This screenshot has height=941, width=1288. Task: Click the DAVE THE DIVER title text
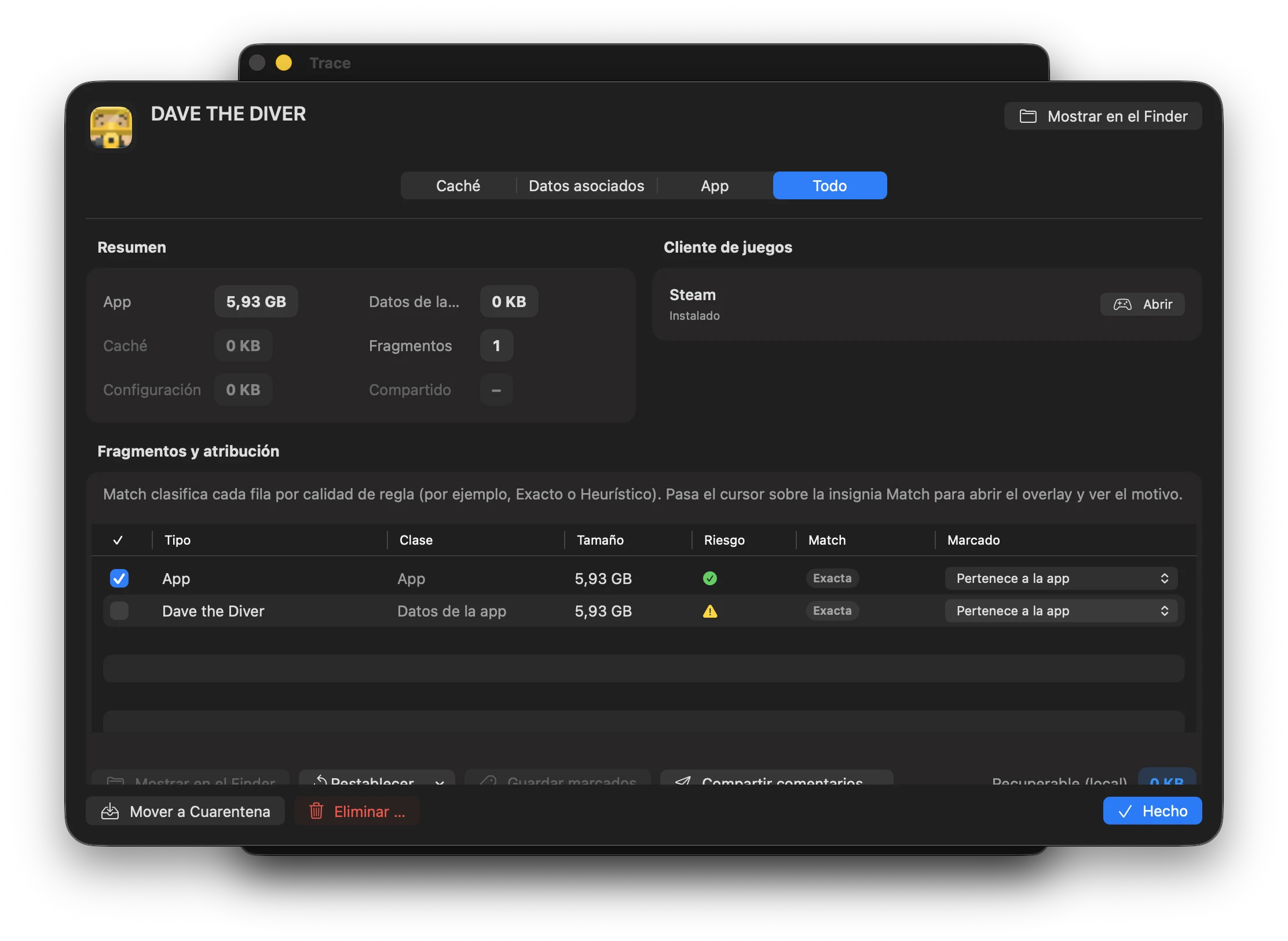[228, 114]
